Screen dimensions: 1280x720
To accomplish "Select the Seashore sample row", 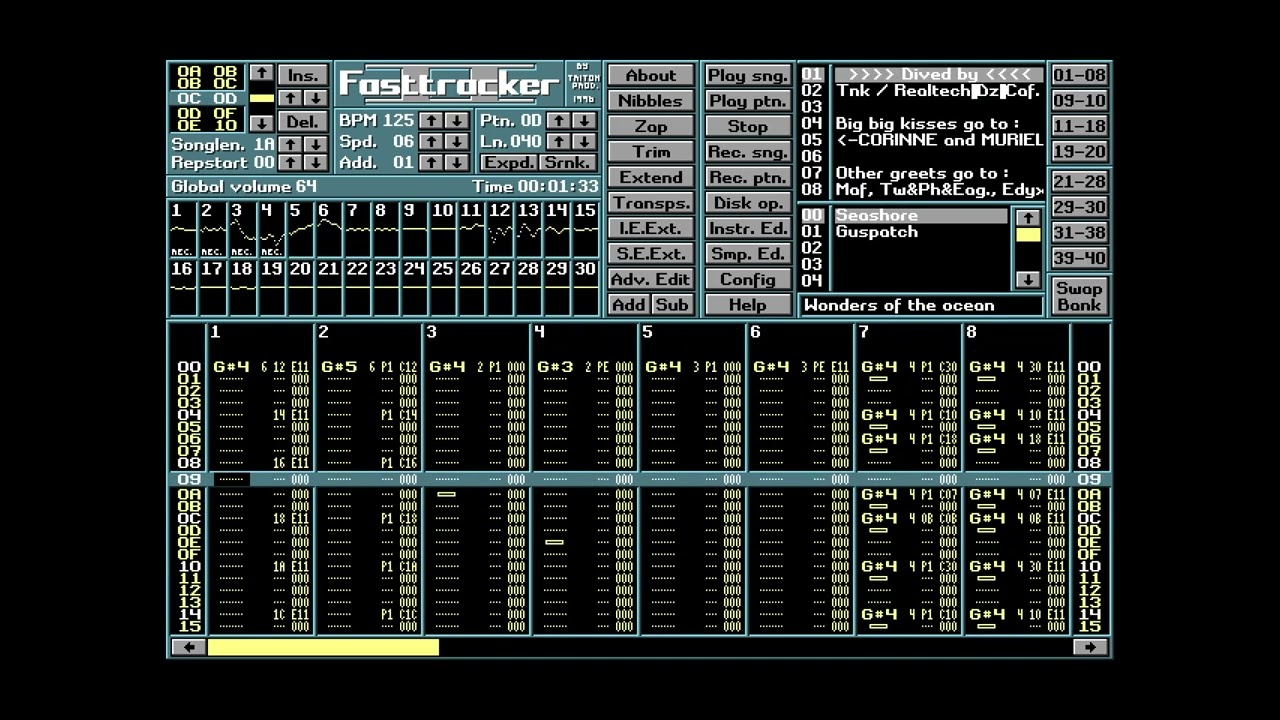I will click(920, 216).
